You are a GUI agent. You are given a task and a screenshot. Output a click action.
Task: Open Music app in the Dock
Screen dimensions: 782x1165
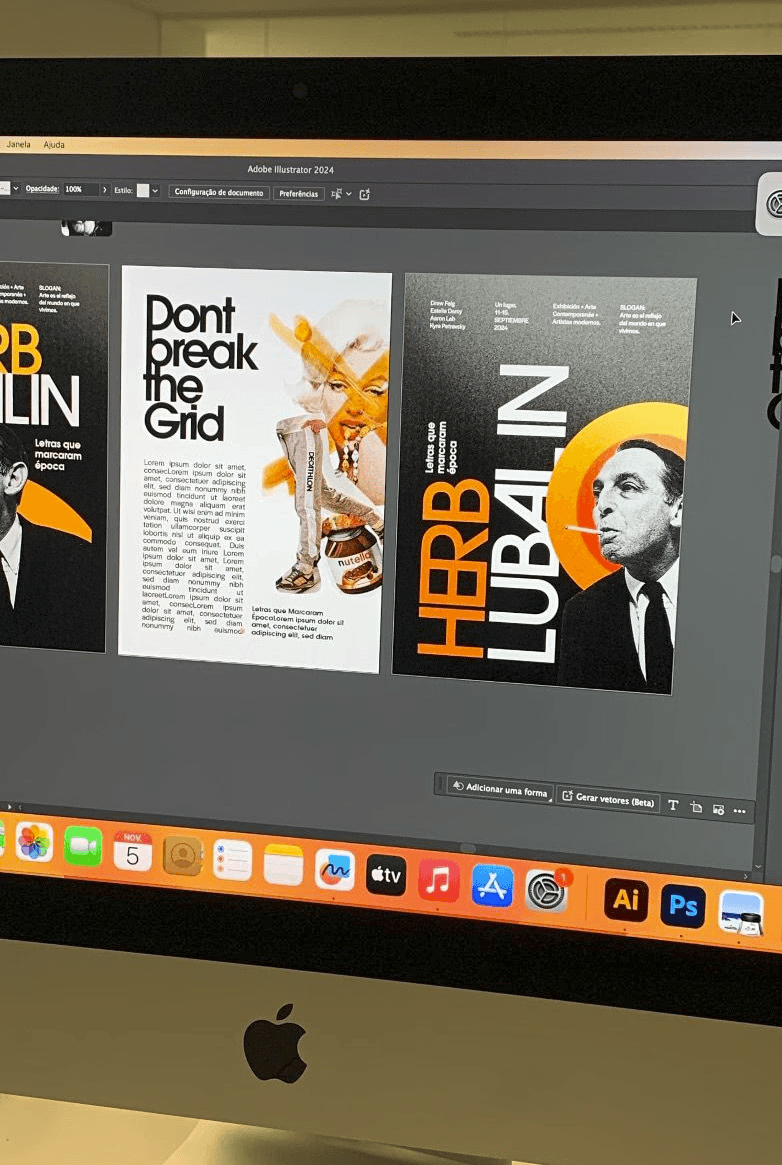[x=438, y=880]
